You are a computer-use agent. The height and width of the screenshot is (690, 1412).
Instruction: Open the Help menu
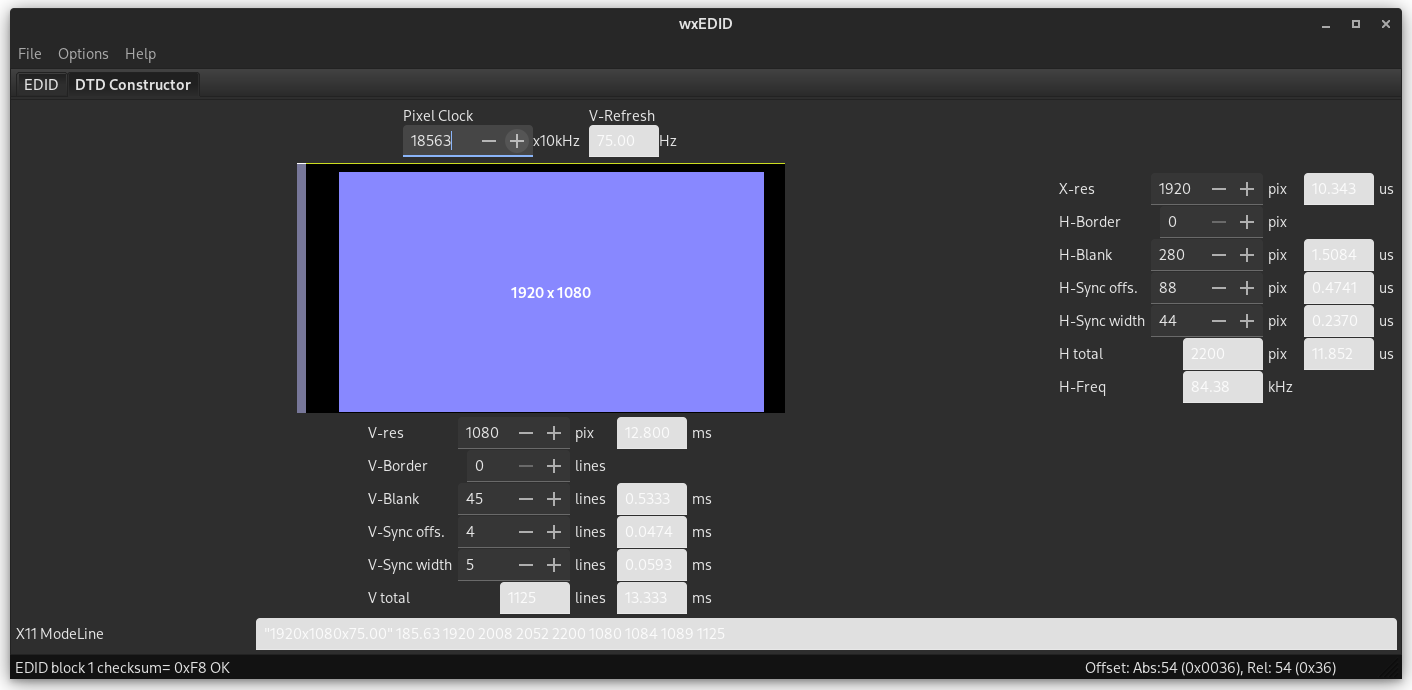coord(140,54)
